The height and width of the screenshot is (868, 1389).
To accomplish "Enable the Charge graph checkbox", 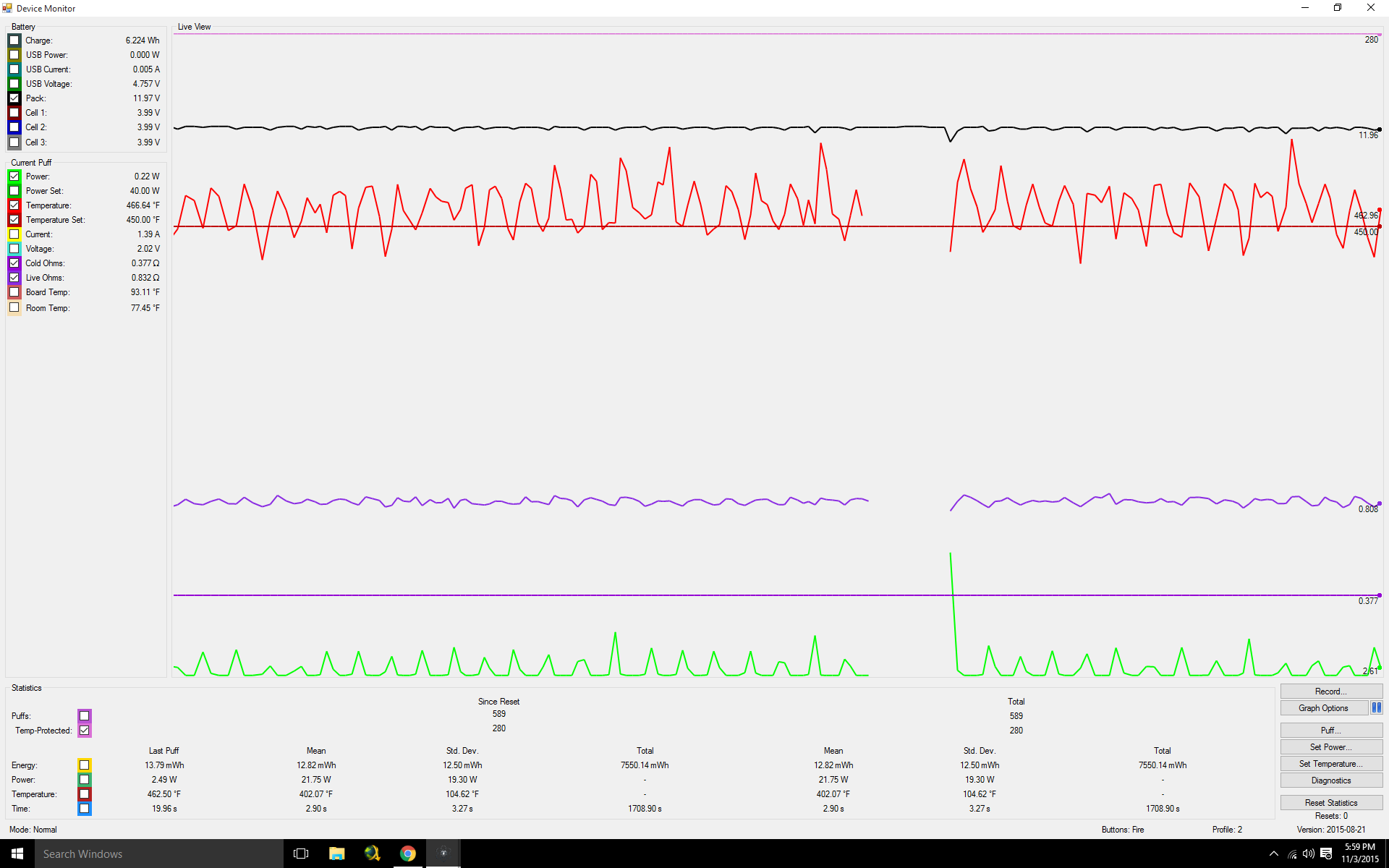I will click(14, 41).
